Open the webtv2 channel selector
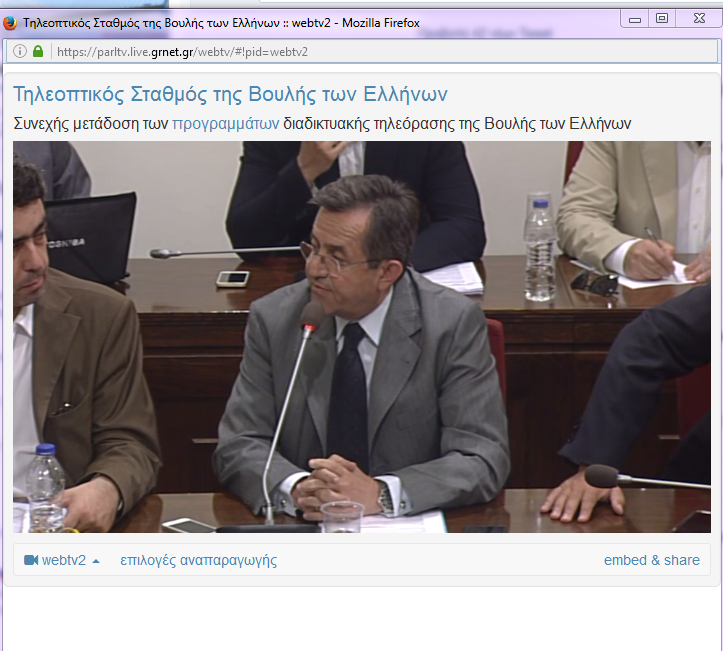 pyautogui.click(x=62, y=560)
